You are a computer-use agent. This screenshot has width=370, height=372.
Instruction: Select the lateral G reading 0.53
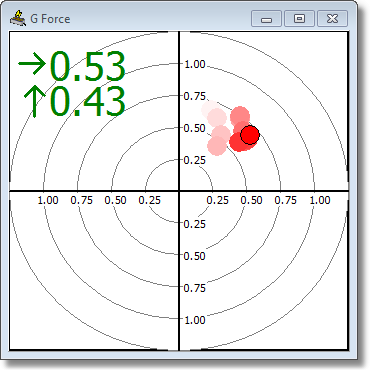tap(87, 66)
